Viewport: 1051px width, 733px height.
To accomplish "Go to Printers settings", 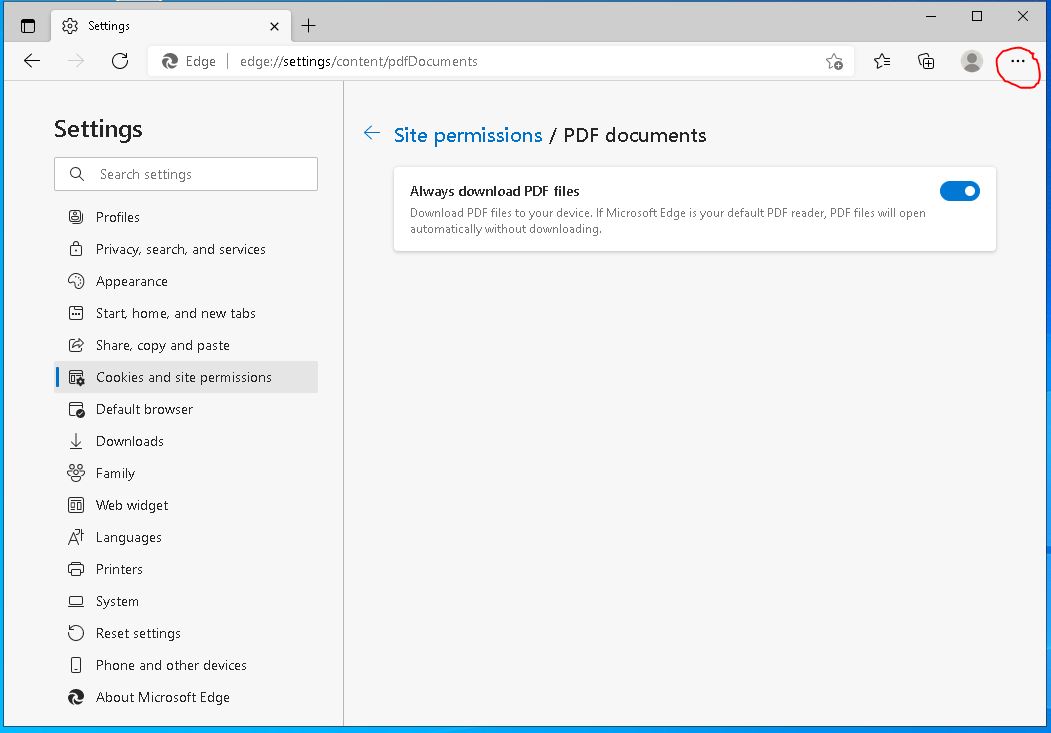I will click(x=186, y=570).
